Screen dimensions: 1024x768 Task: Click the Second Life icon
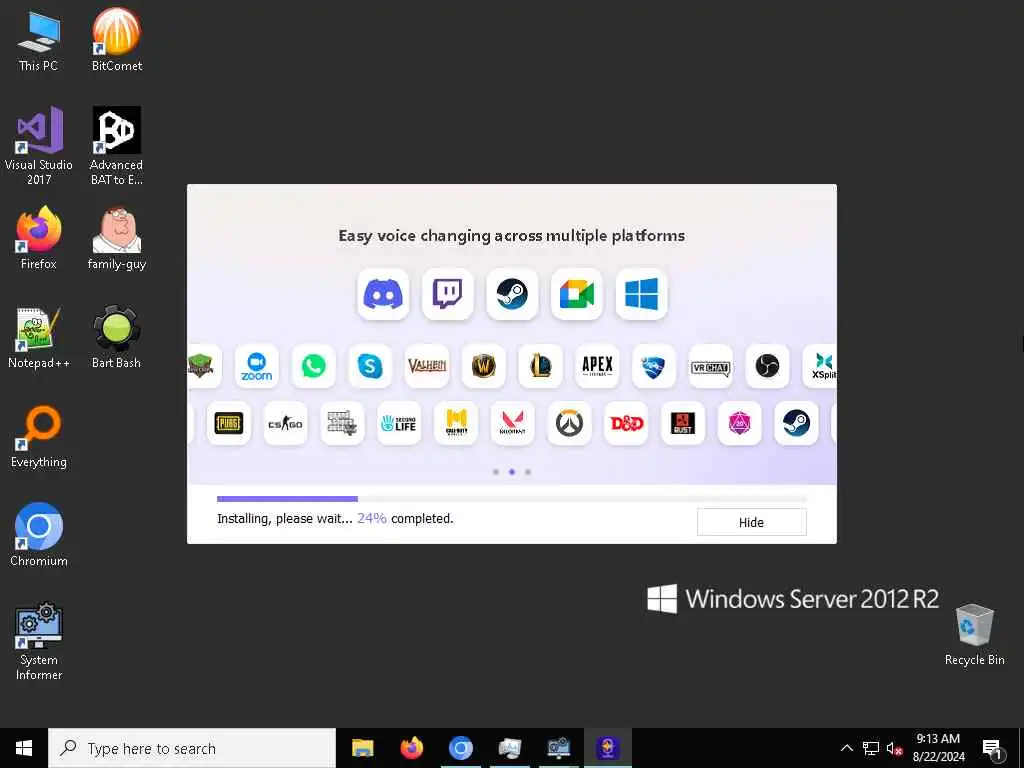pyautogui.click(x=399, y=423)
